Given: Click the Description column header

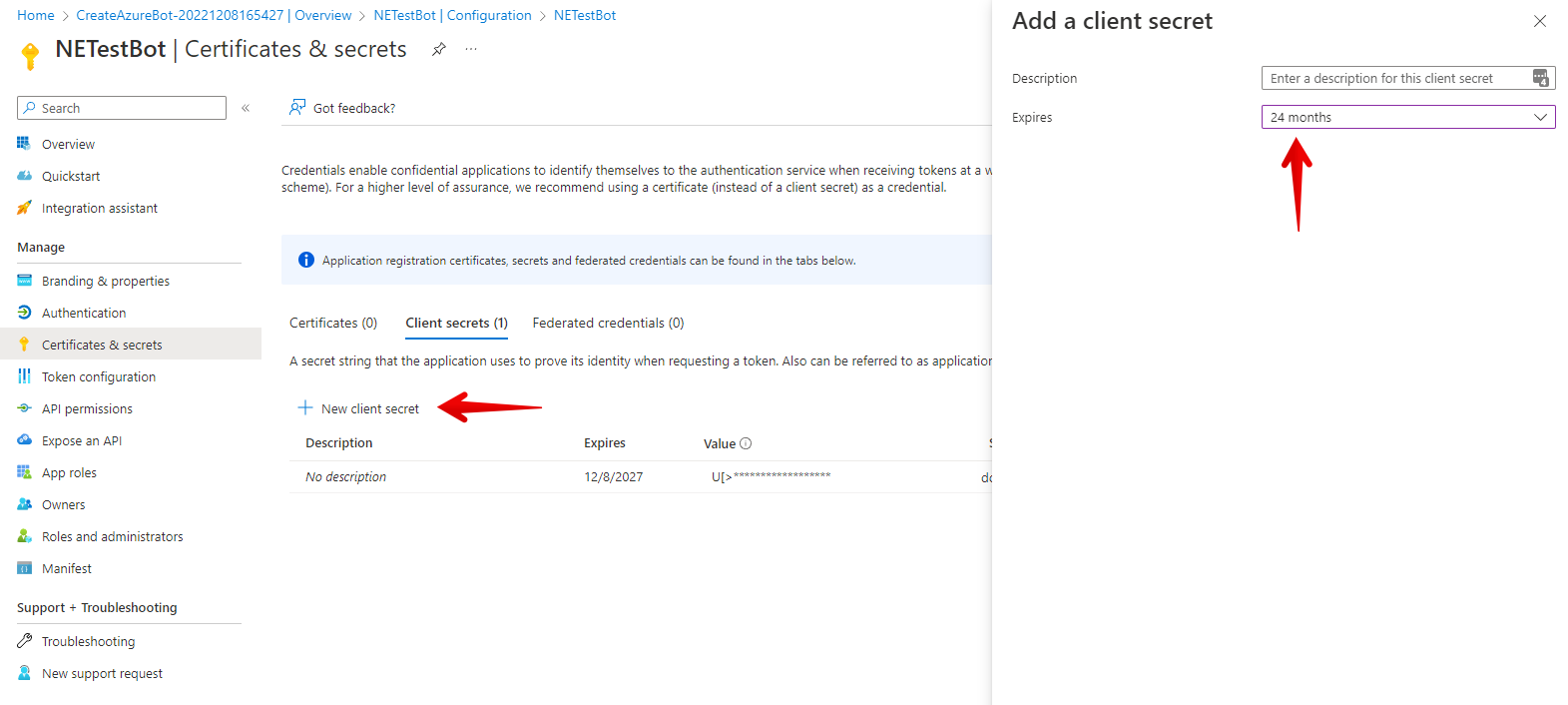Looking at the screenshot, I should pos(339,442).
